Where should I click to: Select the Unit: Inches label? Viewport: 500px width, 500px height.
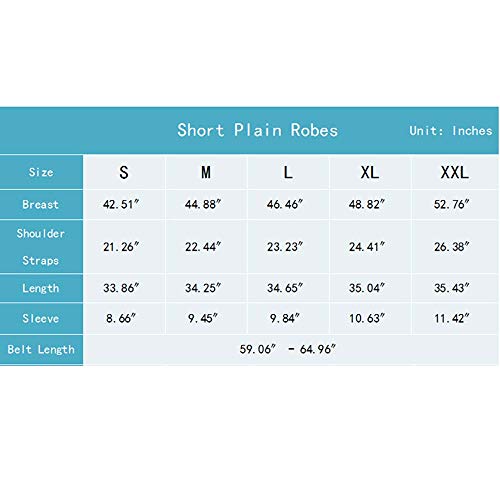(451, 131)
